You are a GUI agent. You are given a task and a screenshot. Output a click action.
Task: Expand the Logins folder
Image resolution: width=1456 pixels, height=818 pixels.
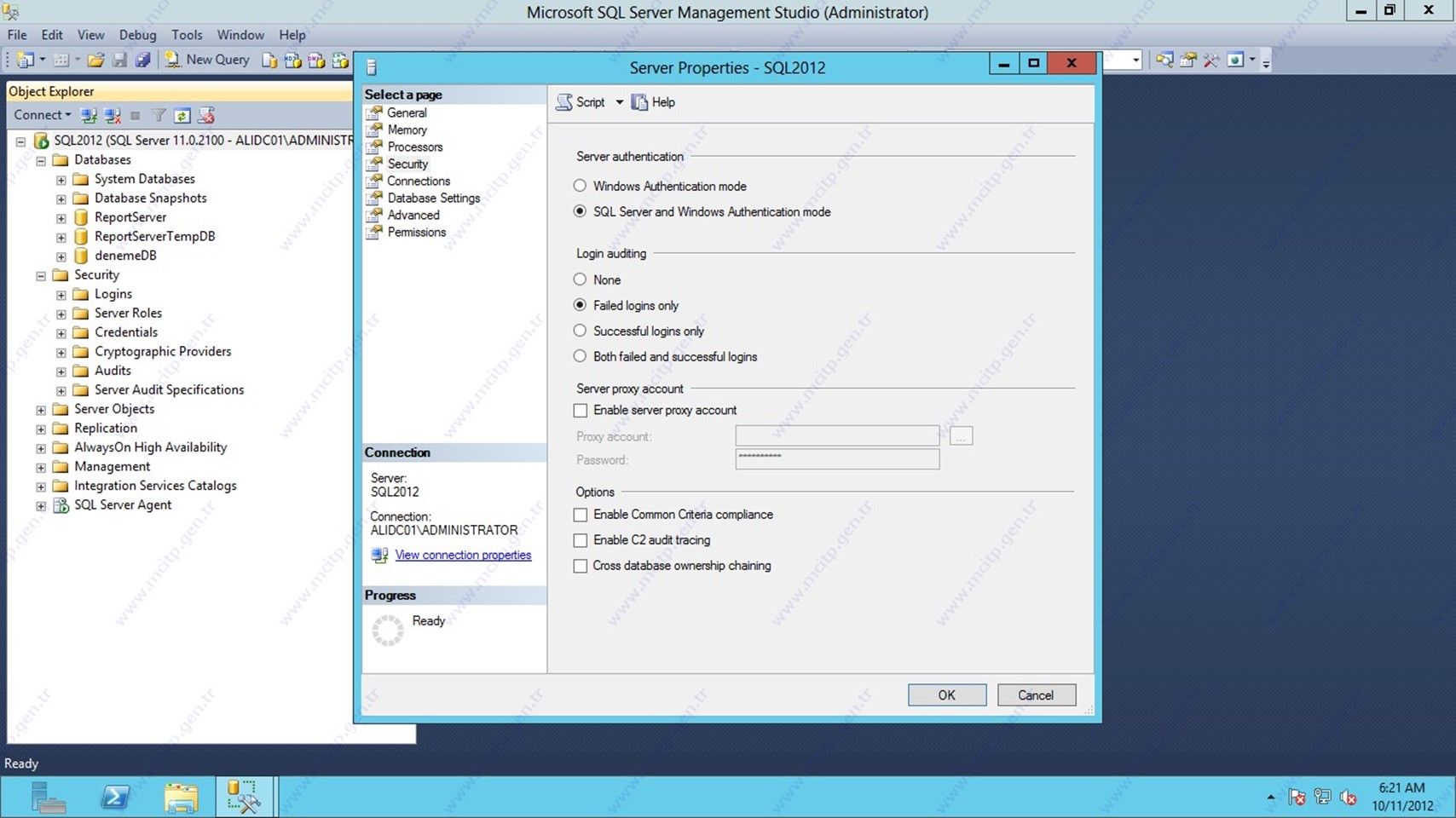[x=61, y=295]
